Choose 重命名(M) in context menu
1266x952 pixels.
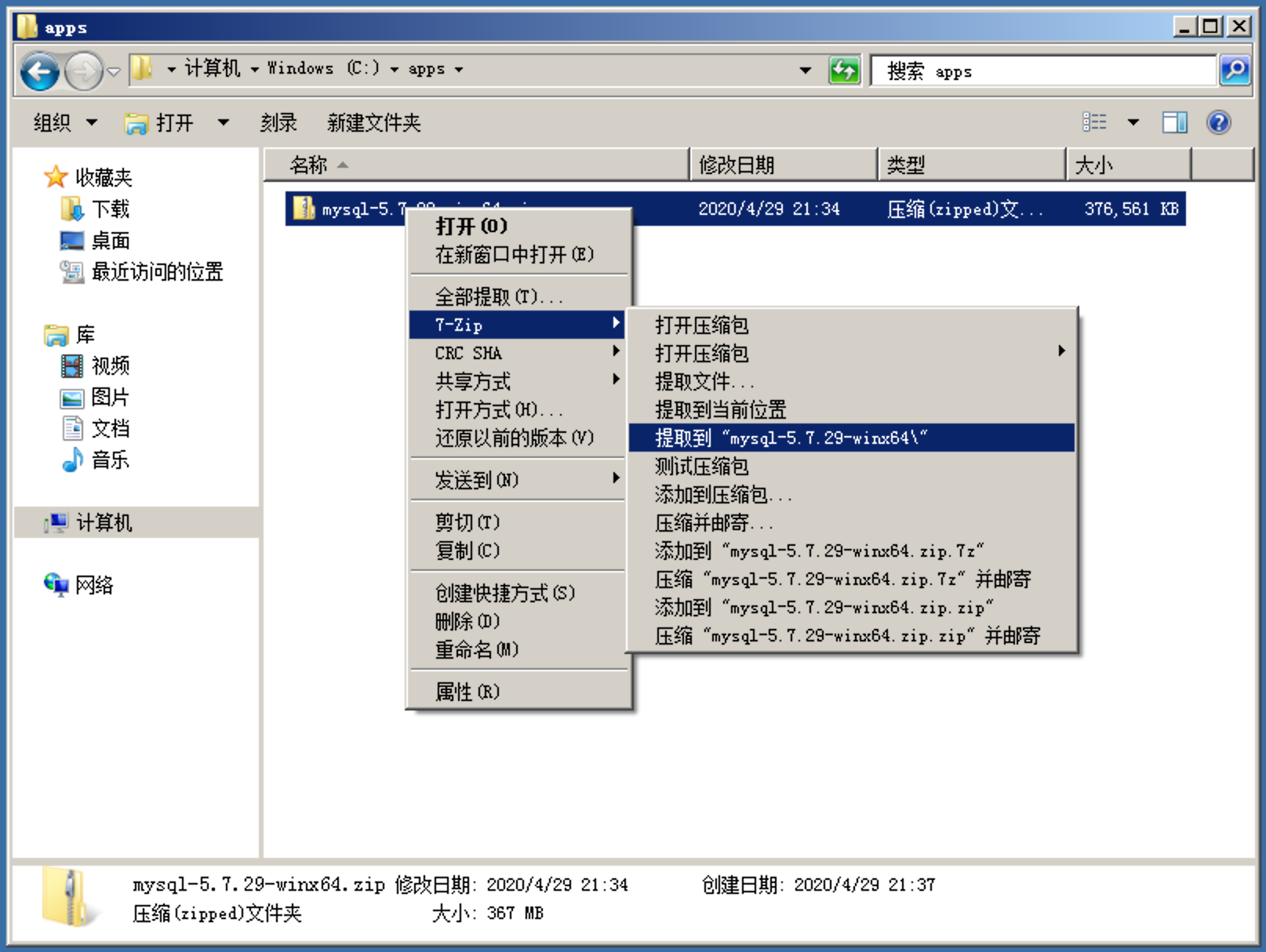[x=518, y=649]
